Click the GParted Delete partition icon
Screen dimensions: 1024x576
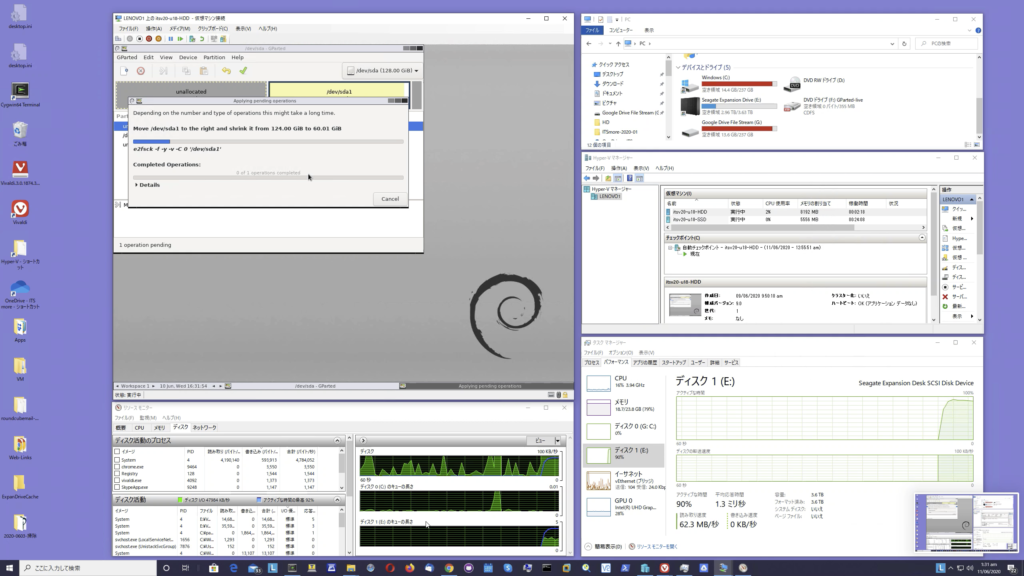point(140,71)
